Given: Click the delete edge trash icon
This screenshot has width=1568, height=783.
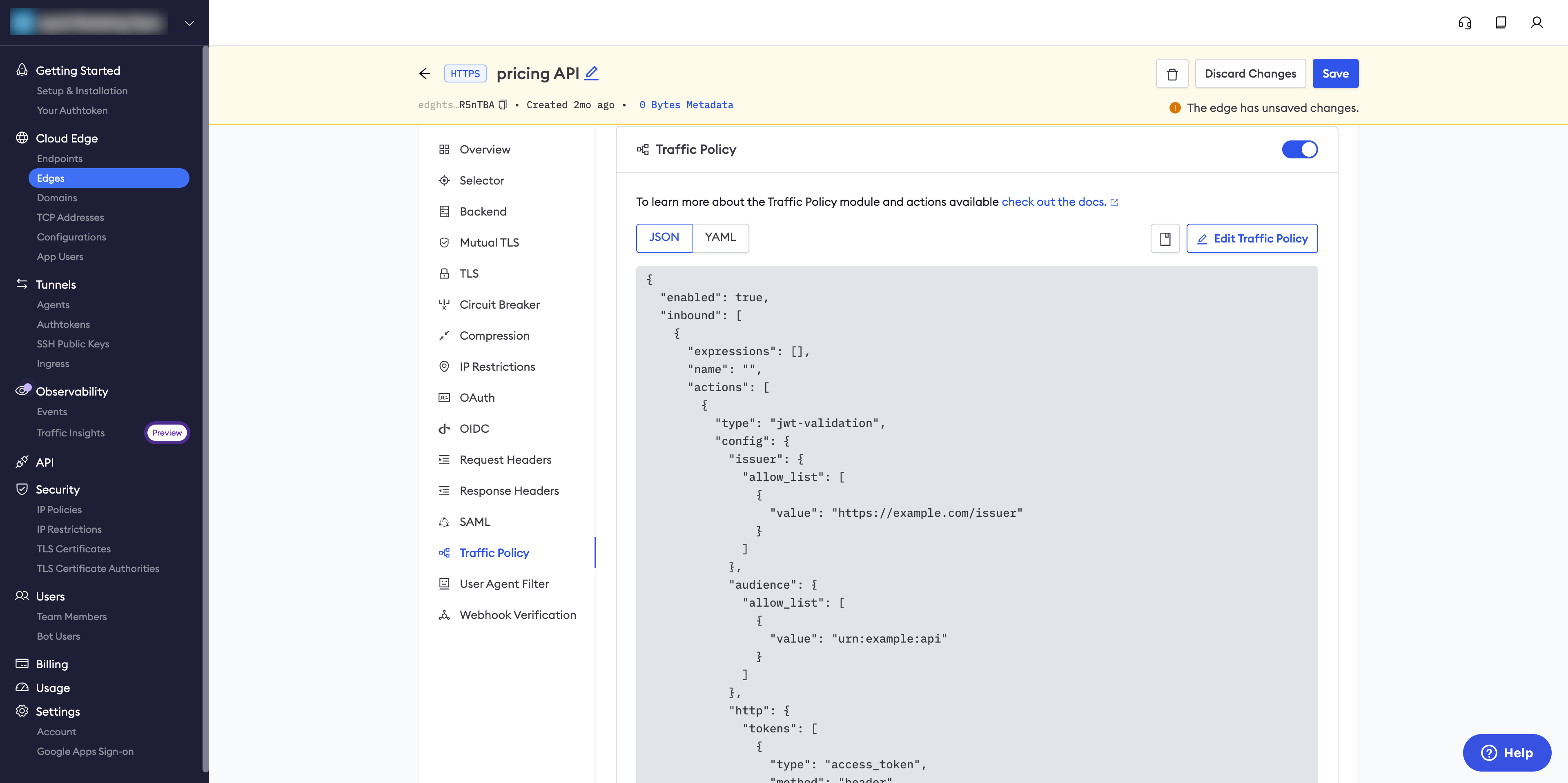Looking at the screenshot, I should point(1172,73).
